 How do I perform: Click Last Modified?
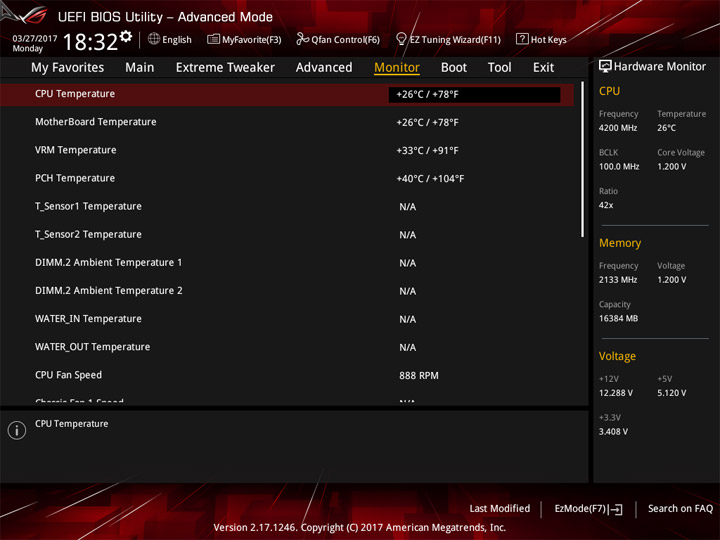pos(500,509)
